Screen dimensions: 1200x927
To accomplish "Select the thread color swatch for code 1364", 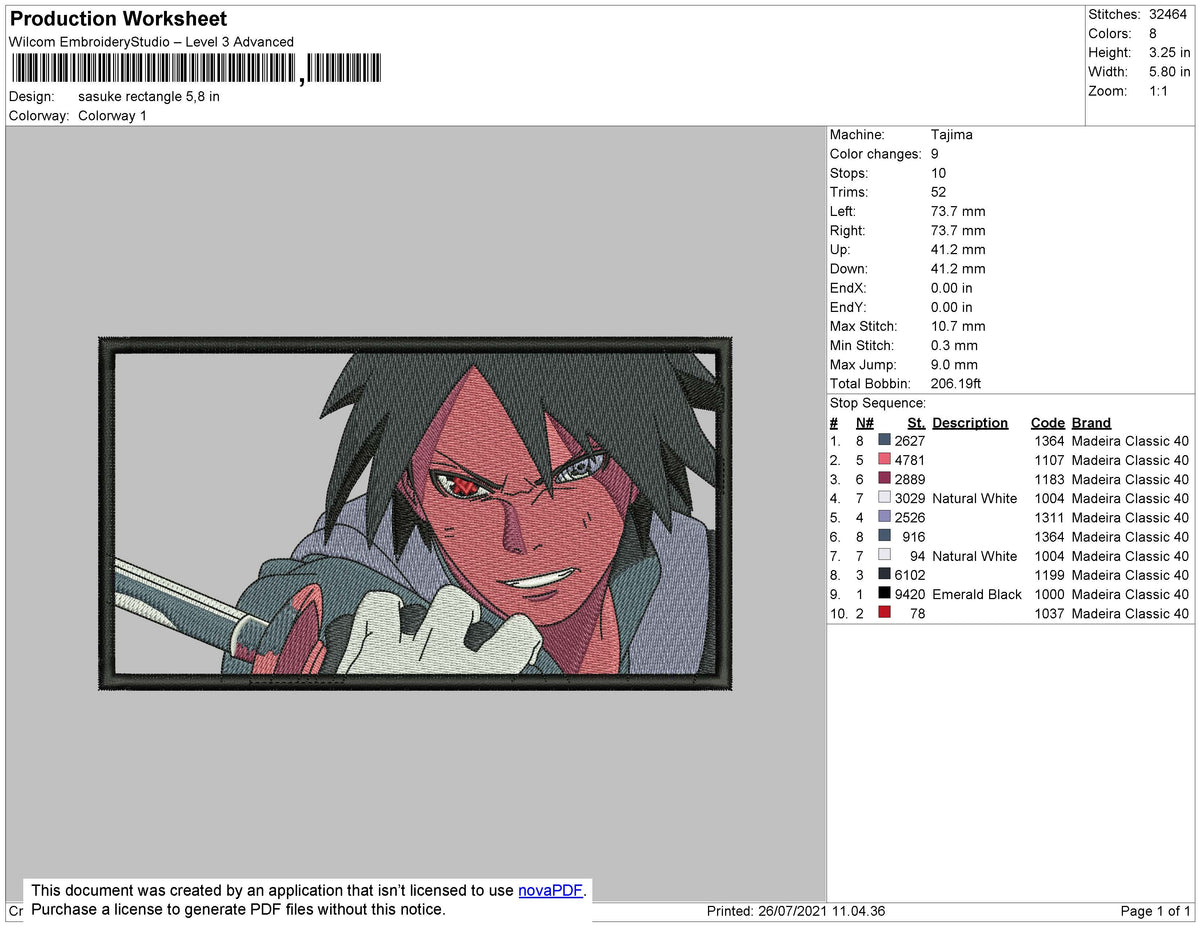I will coord(886,441).
